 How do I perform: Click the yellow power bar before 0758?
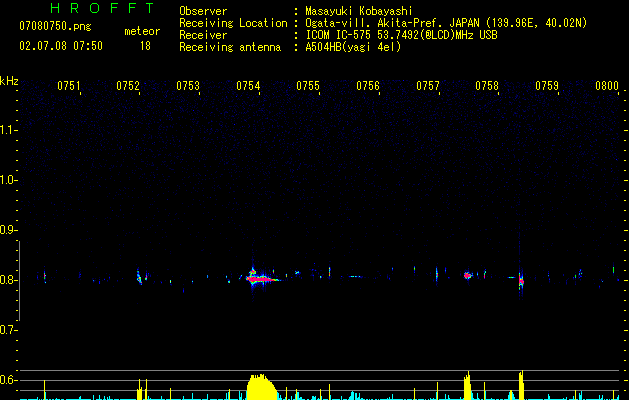click(x=467, y=386)
